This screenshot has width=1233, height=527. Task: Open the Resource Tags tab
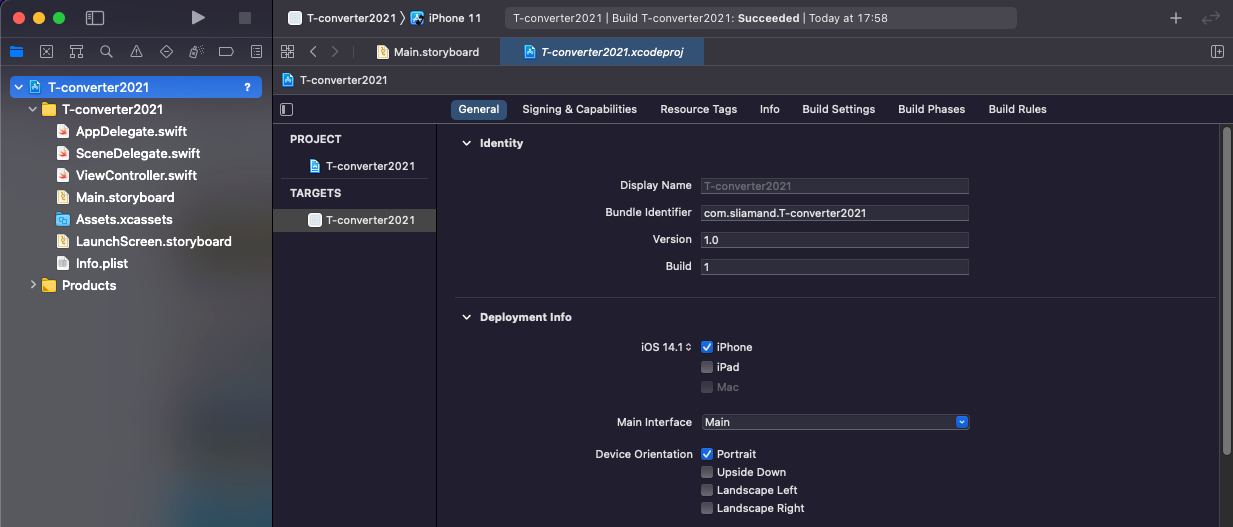[x=698, y=109]
